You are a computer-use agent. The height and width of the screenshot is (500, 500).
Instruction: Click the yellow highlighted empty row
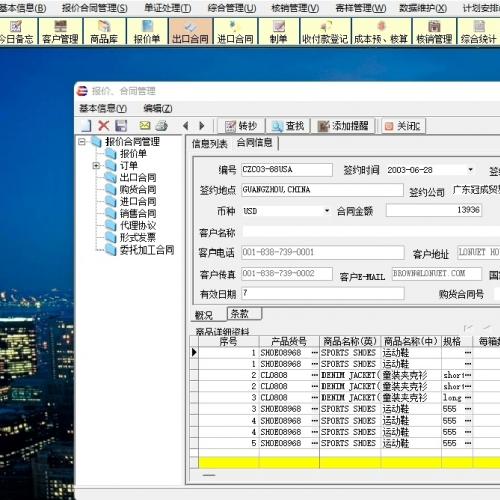[349, 463]
